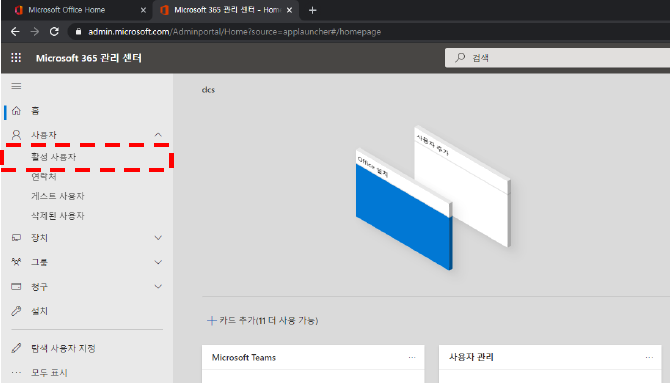The image size is (670, 383).
Task: Open 게스트 사용자 (Guest users)
Action: click(58, 196)
